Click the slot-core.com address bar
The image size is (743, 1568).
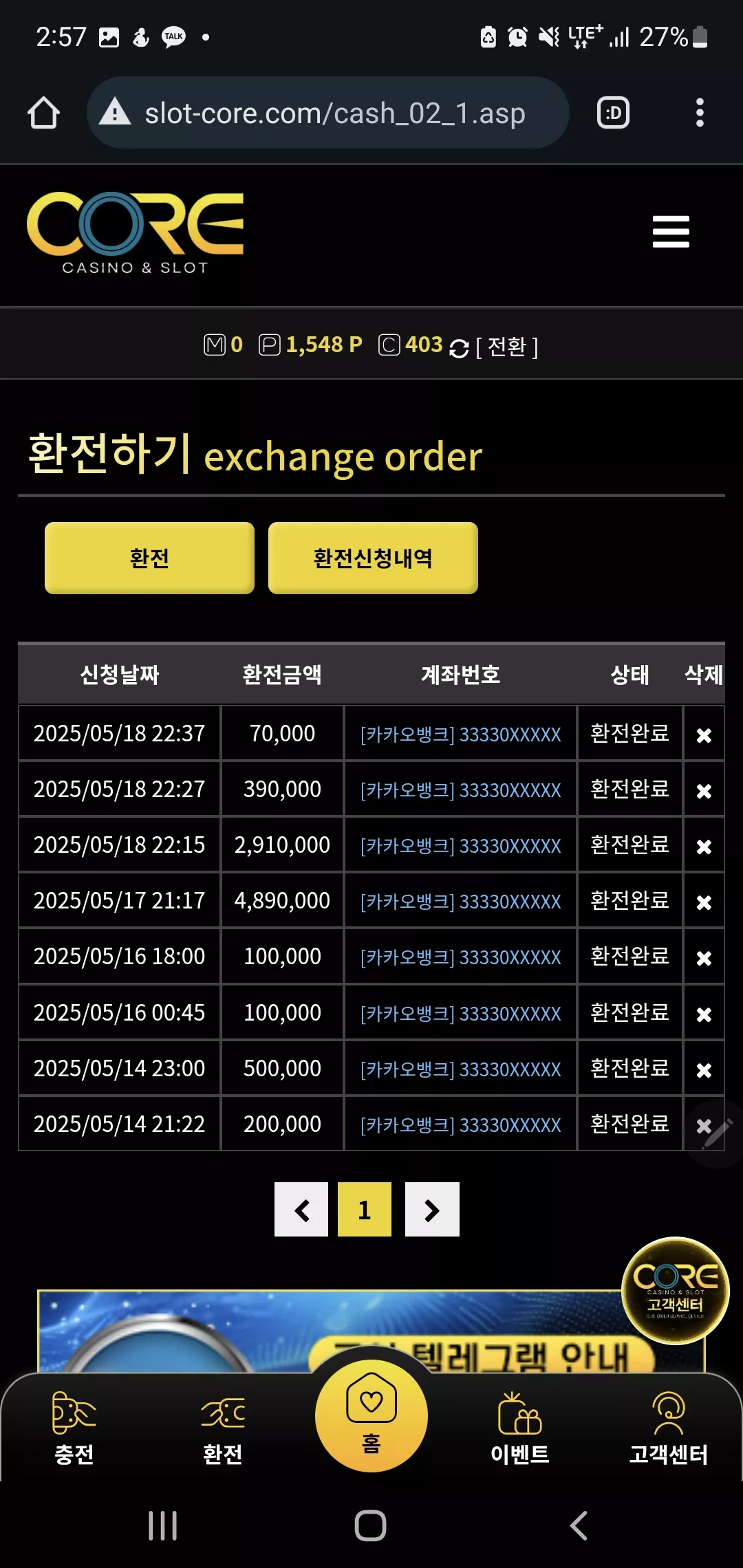[x=328, y=113]
